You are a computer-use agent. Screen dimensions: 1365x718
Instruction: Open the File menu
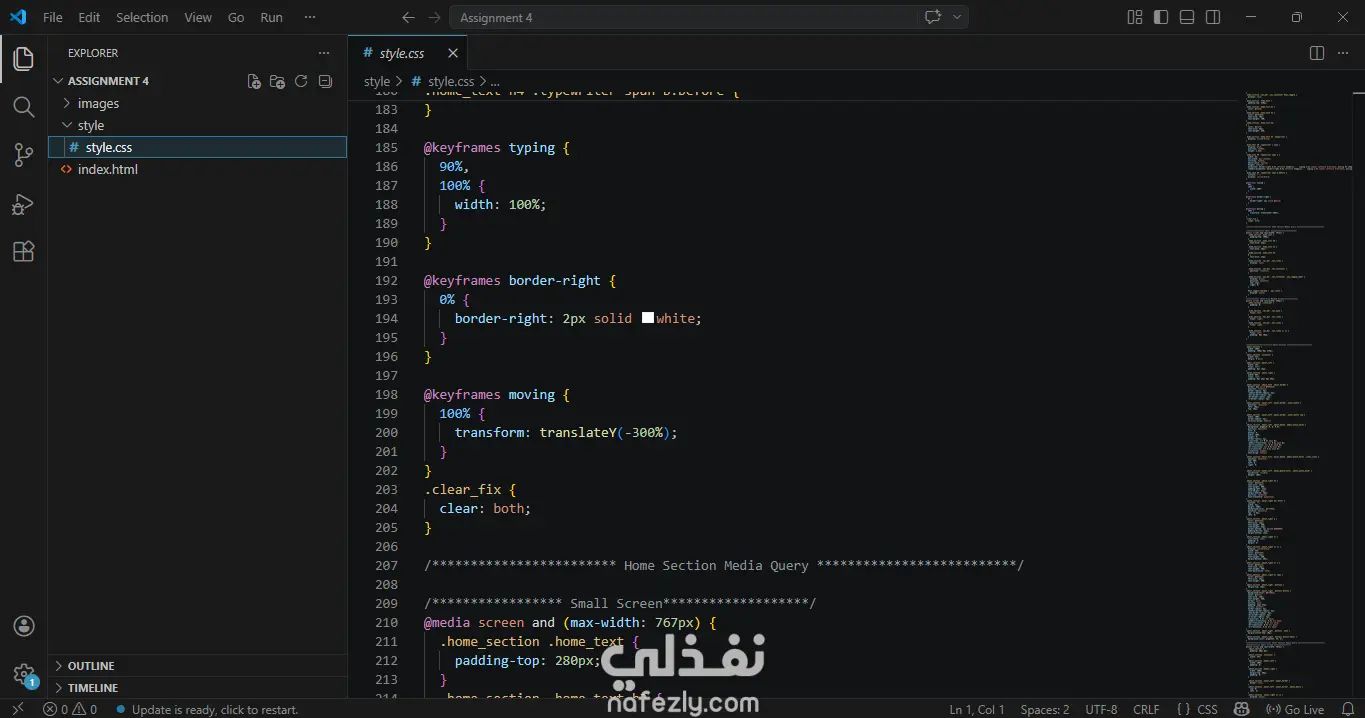[53, 17]
